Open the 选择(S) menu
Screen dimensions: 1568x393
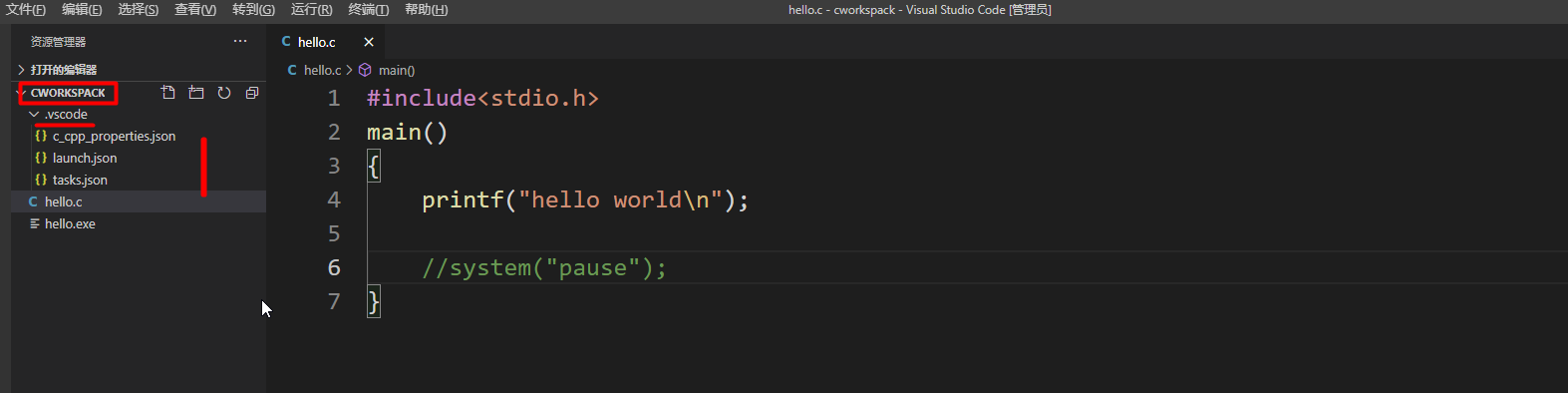(x=139, y=10)
